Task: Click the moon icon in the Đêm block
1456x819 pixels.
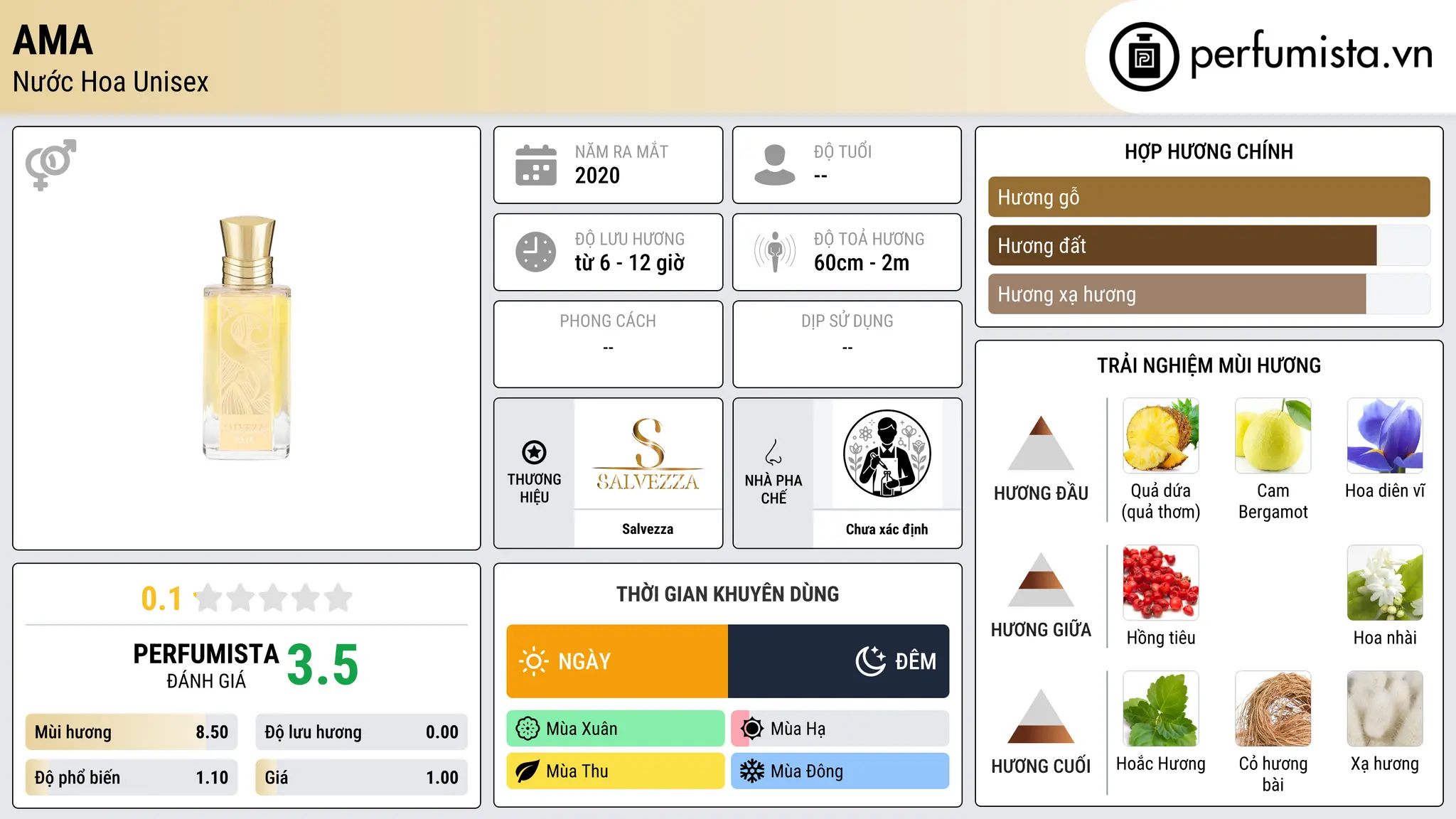Action: point(870,661)
